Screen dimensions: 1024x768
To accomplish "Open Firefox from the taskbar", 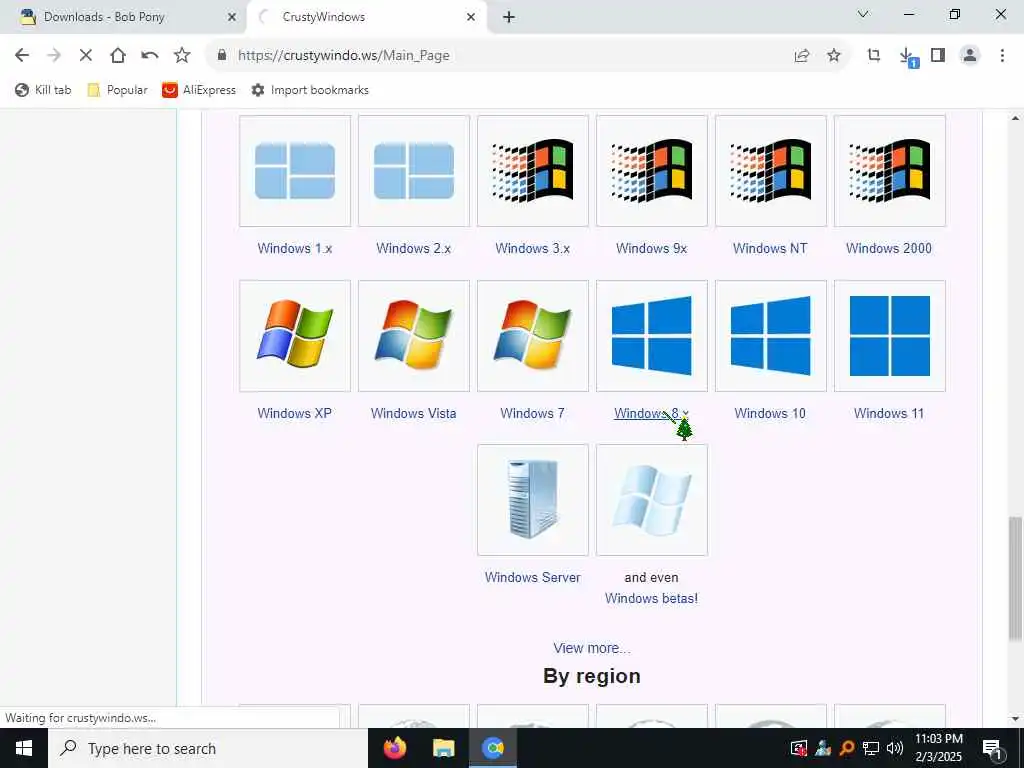I will click(394, 748).
